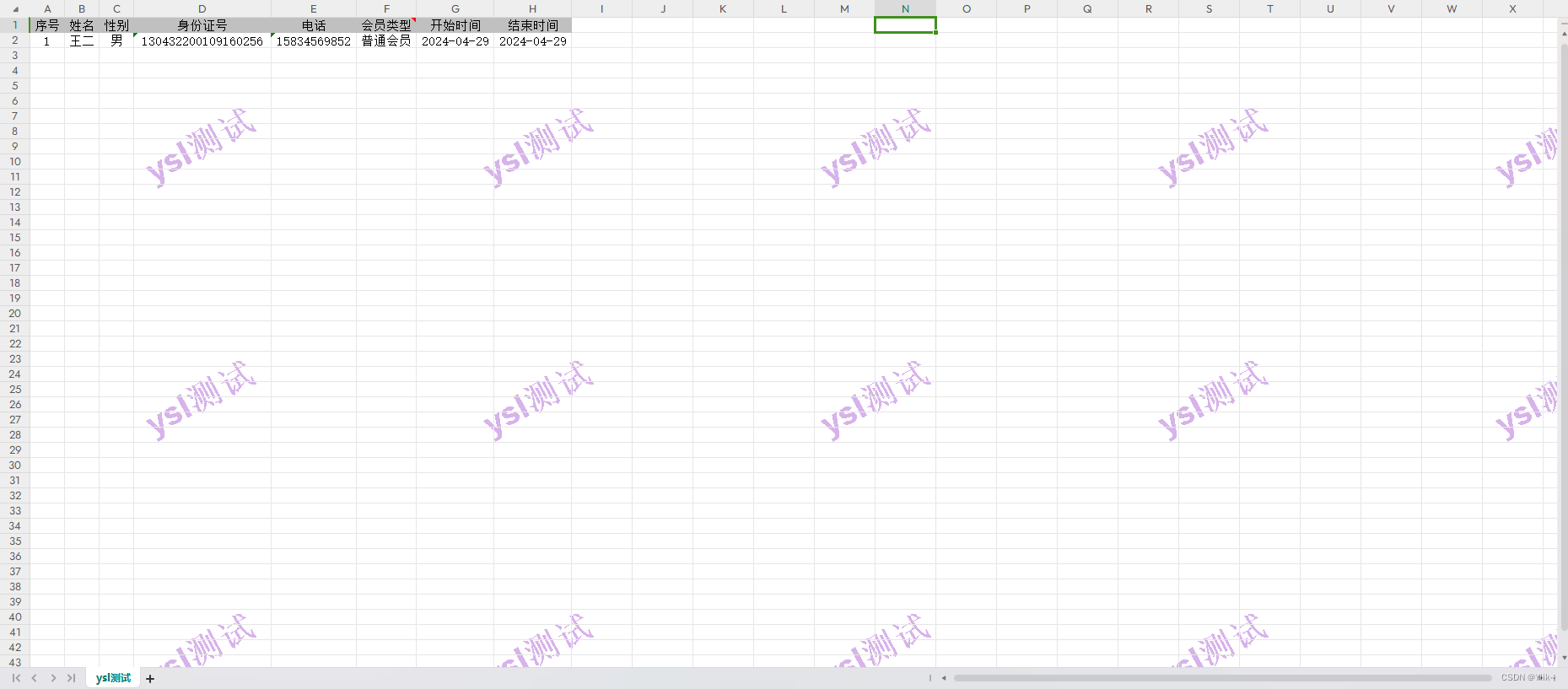Select the 姓名 header cell
The width and height of the screenshot is (1568, 689).
82,25
